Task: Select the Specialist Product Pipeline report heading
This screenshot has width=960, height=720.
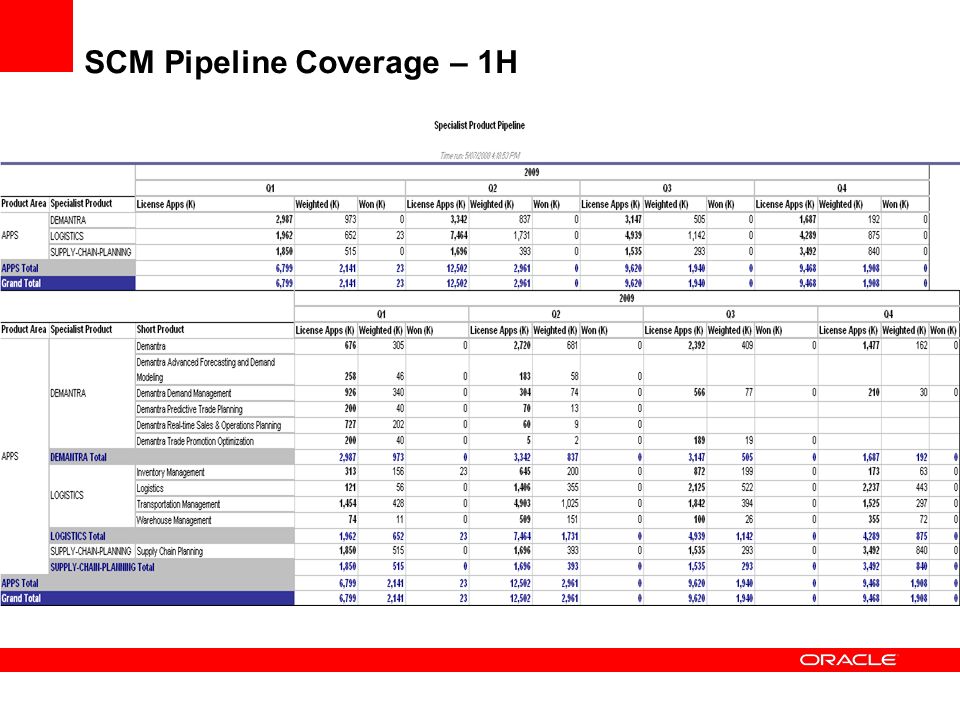Action: coord(479,126)
